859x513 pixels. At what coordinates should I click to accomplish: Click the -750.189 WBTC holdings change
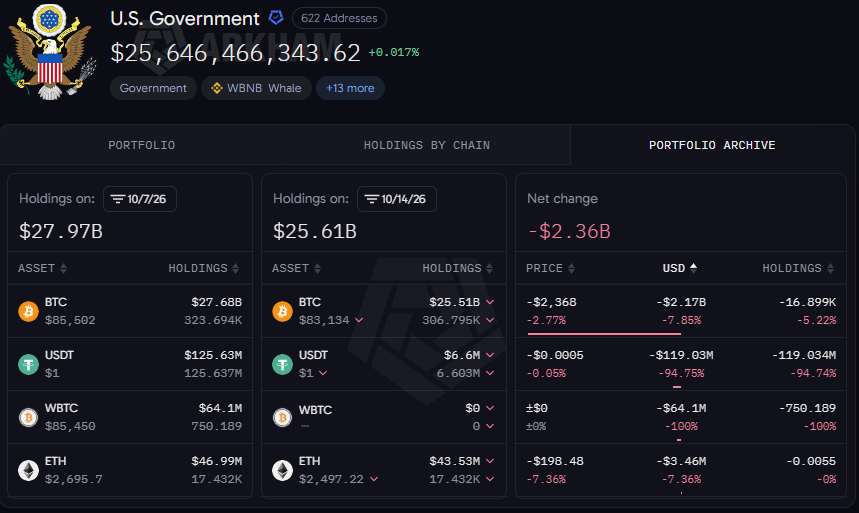(808, 408)
